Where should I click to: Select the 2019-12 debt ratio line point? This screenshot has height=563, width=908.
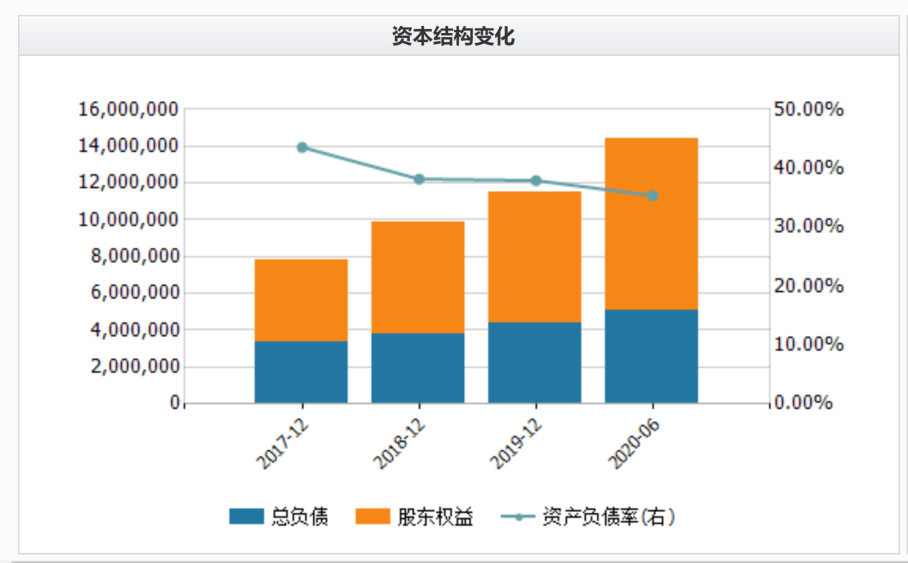tap(536, 181)
